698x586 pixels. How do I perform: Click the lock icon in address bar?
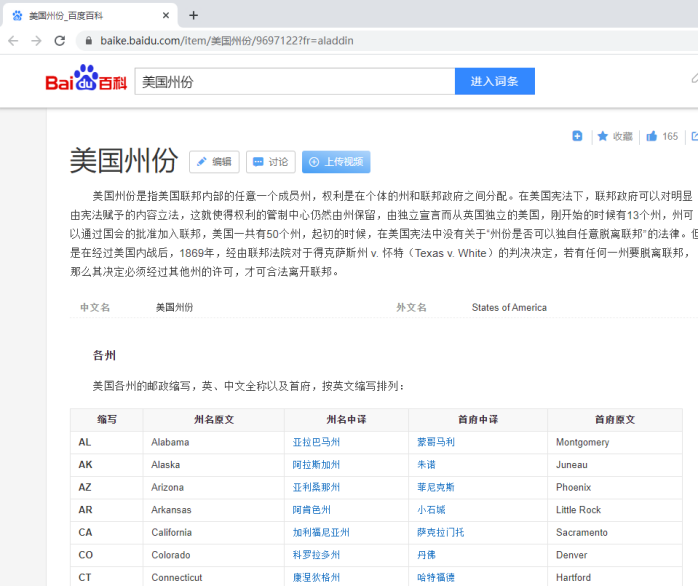tap(89, 41)
